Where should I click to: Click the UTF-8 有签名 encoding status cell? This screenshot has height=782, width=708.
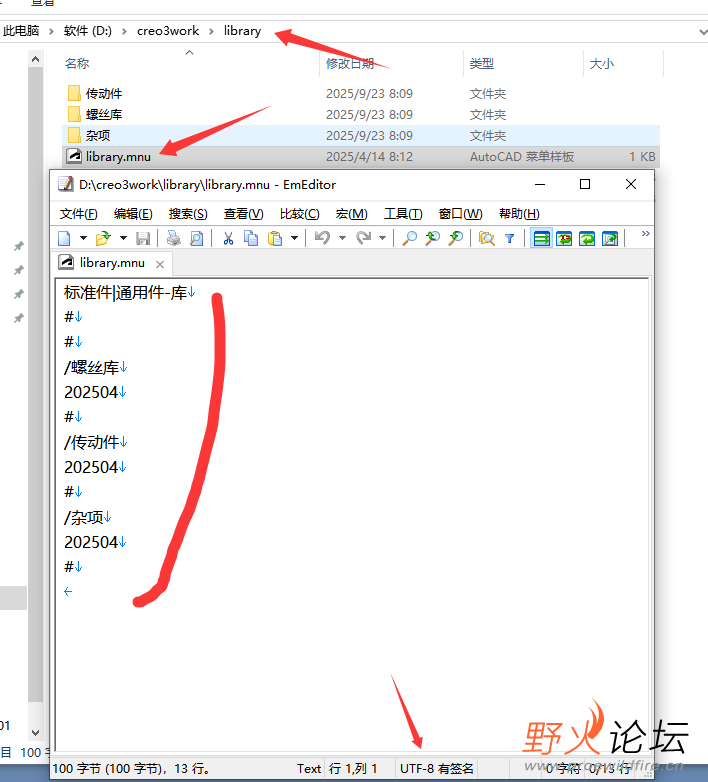437,769
